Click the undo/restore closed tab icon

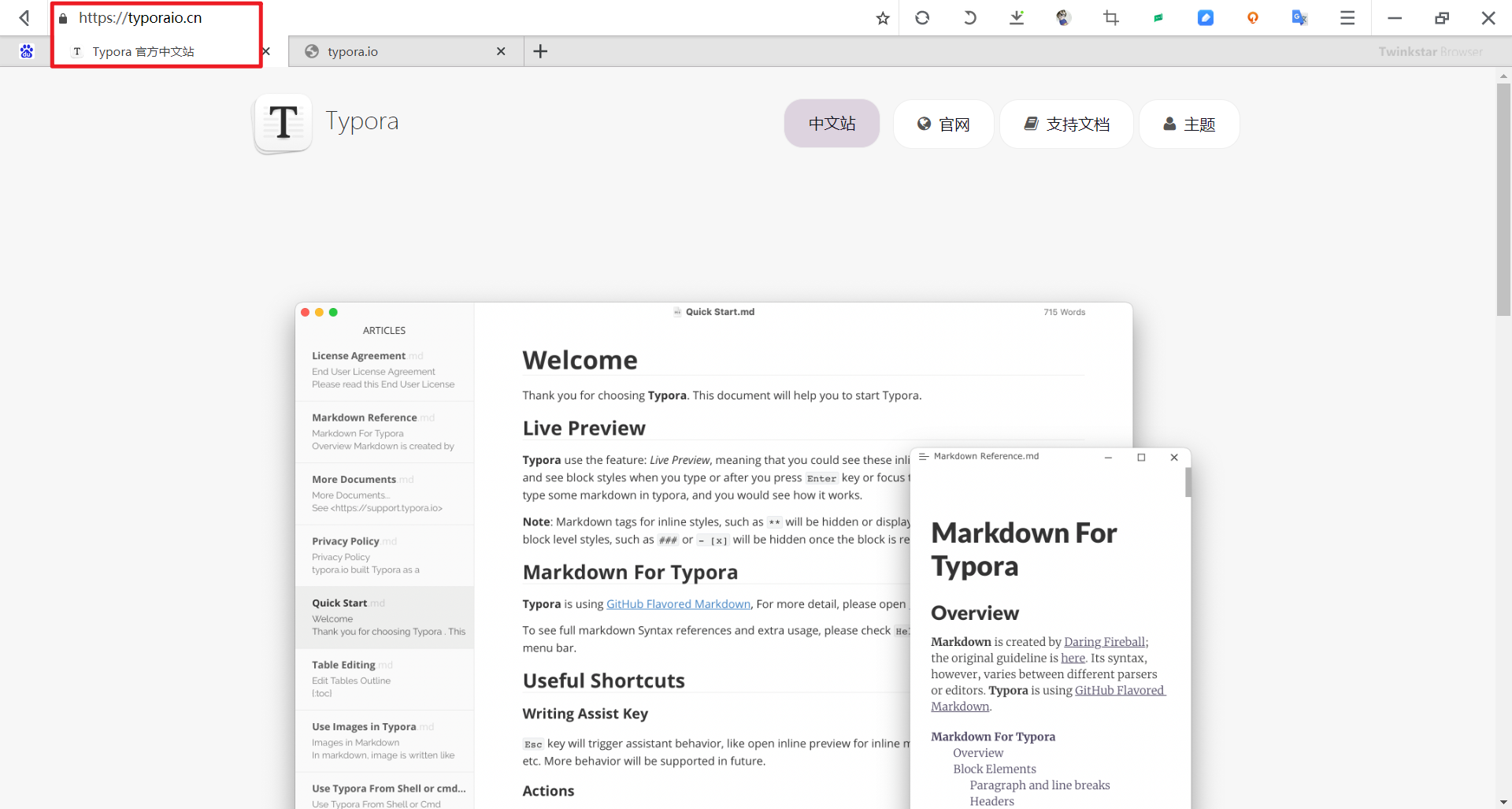pos(969,17)
